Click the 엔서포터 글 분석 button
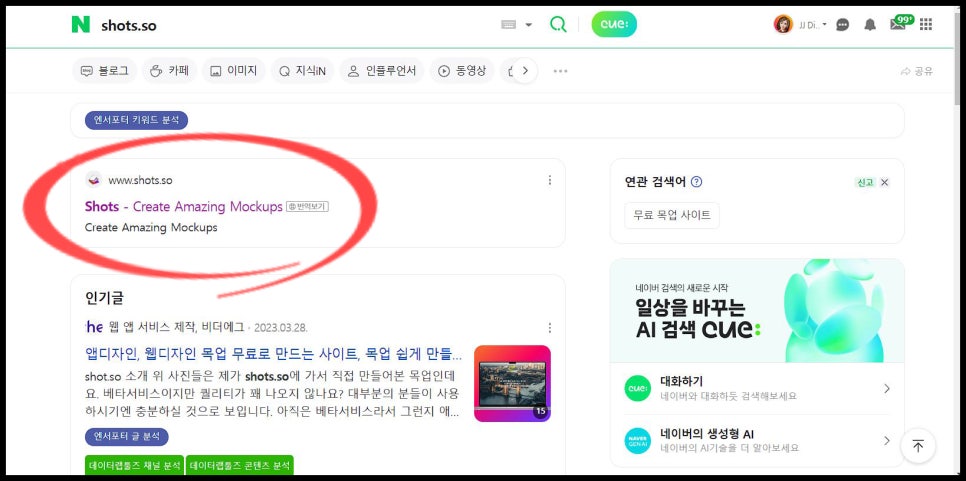966x481 pixels. 127,437
